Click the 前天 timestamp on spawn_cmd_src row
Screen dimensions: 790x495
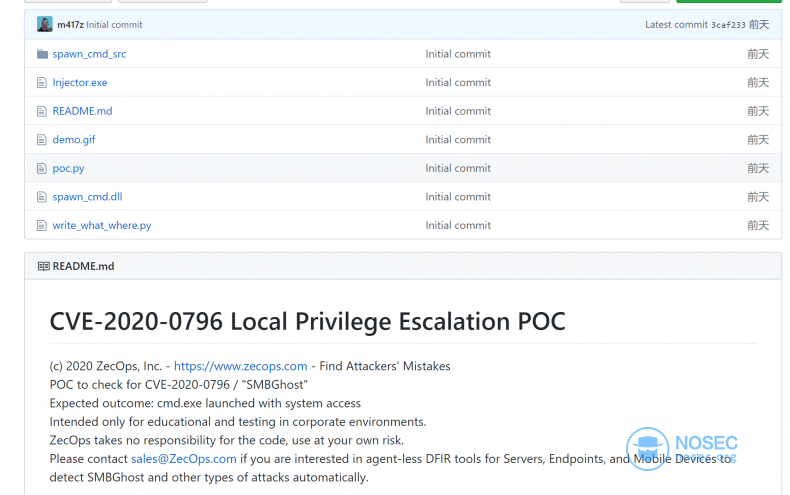(x=758, y=54)
